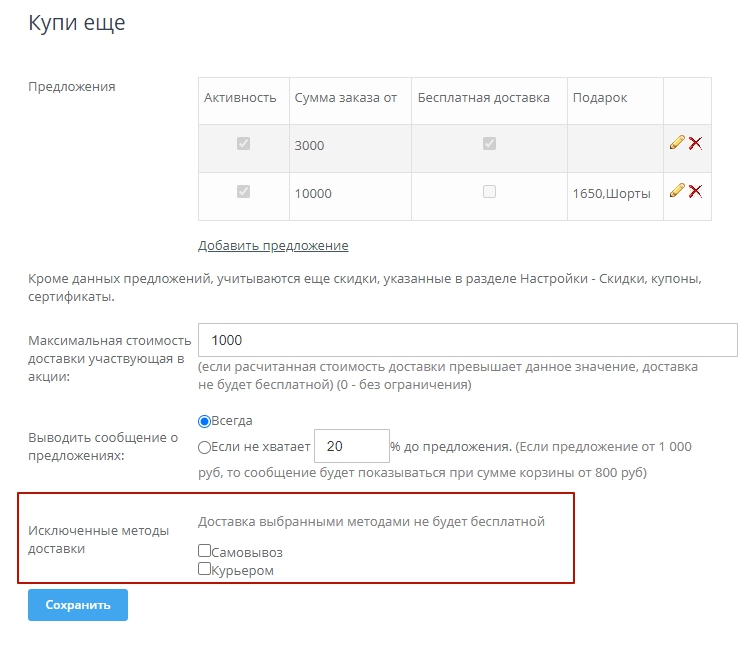Select the Если не хватает radio option

tap(205, 447)
